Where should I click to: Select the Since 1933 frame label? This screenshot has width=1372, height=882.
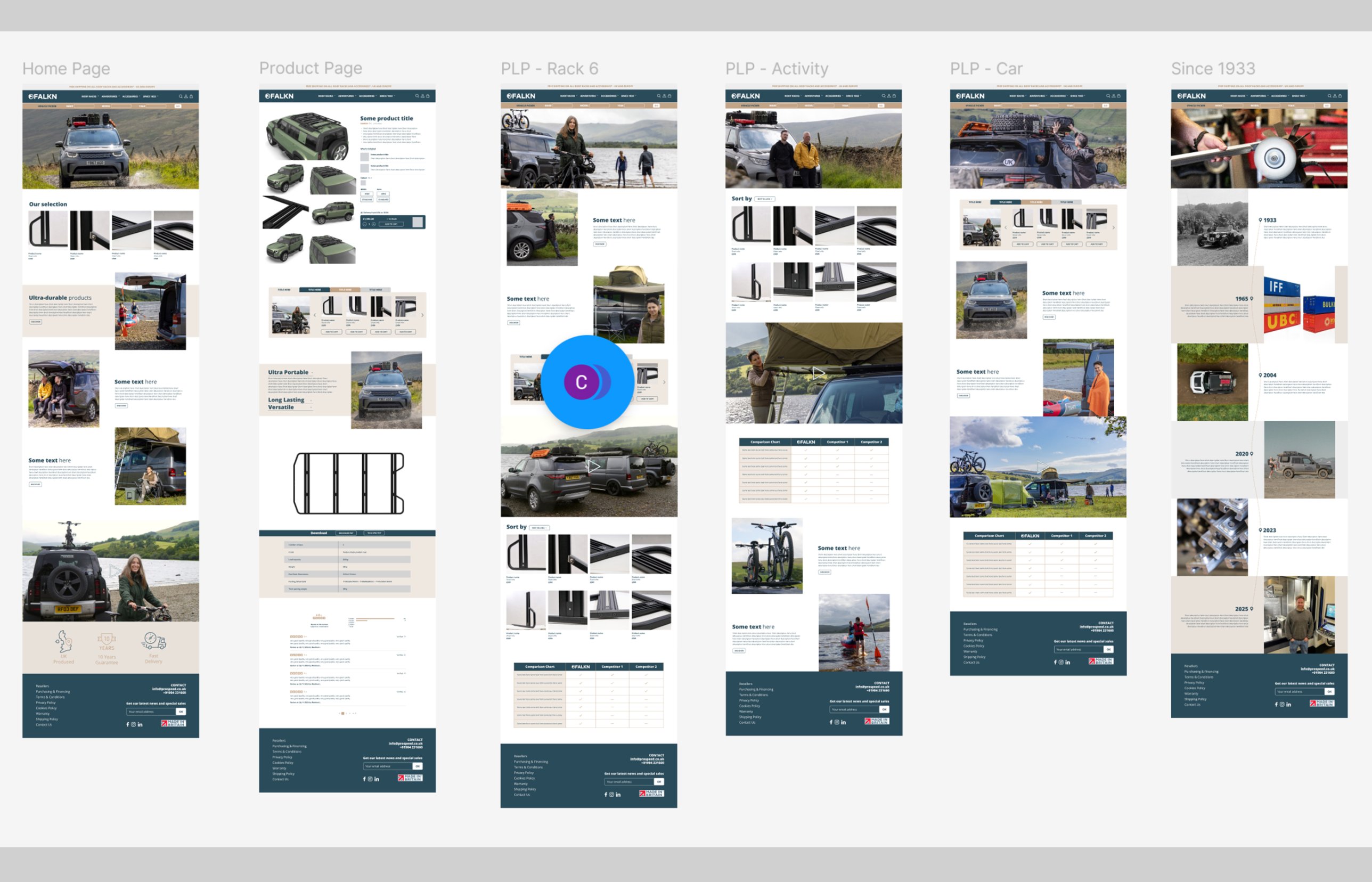click(x=1213, y=69)
